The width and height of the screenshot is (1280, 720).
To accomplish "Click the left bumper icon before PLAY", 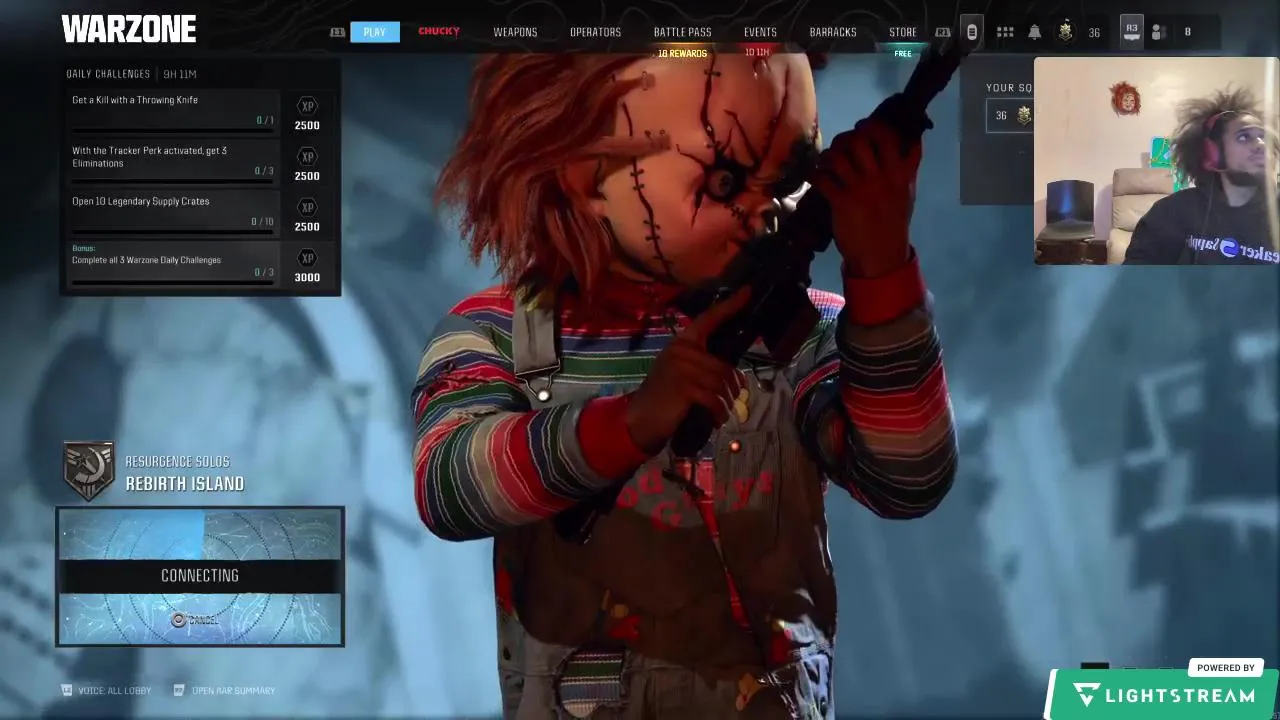I will click(x=337, y=32).
